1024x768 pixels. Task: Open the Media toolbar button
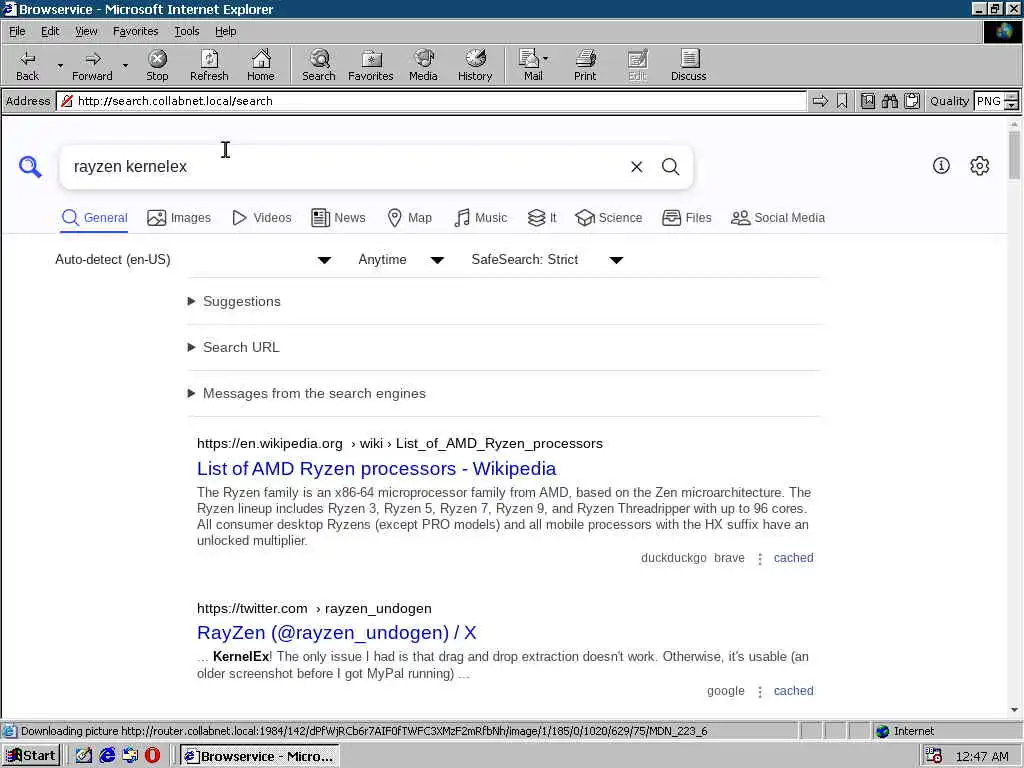pos(423,65)
